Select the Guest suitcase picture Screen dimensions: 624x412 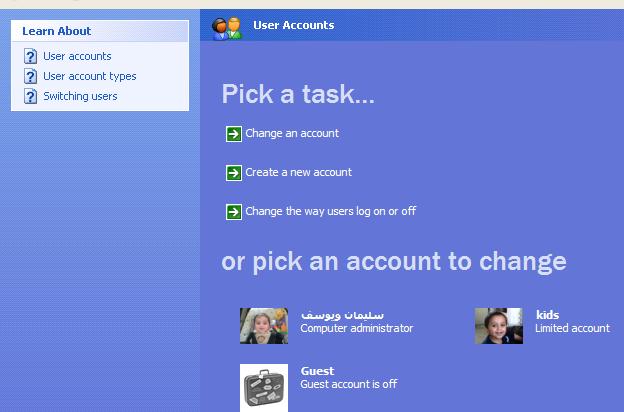264,388
